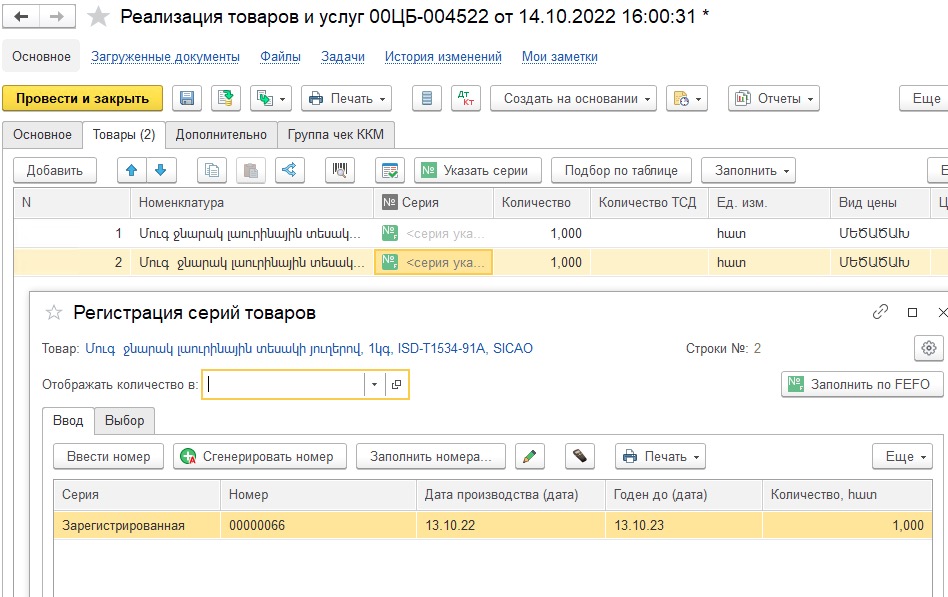Image resolution: width=948 pixels, height=597 pixels.
Task: Click Сгенерировать номер button
Action: point(260,457)
